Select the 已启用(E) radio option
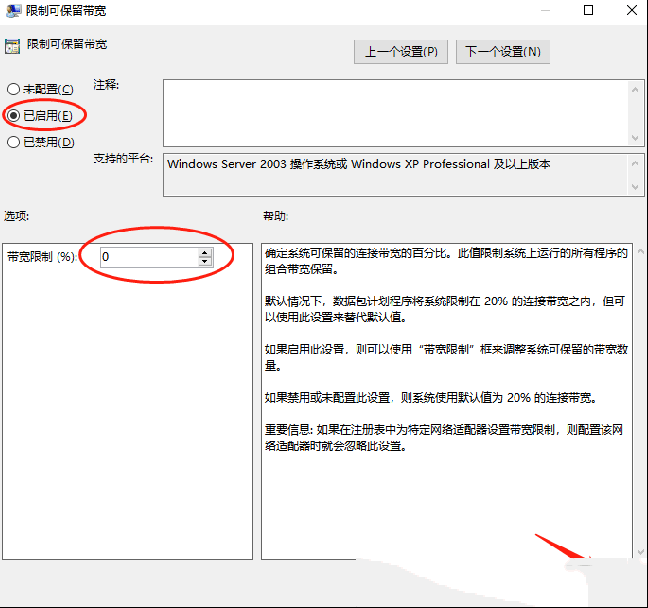The width and height of the screenshot is (648, 608). tap(13, 116)
